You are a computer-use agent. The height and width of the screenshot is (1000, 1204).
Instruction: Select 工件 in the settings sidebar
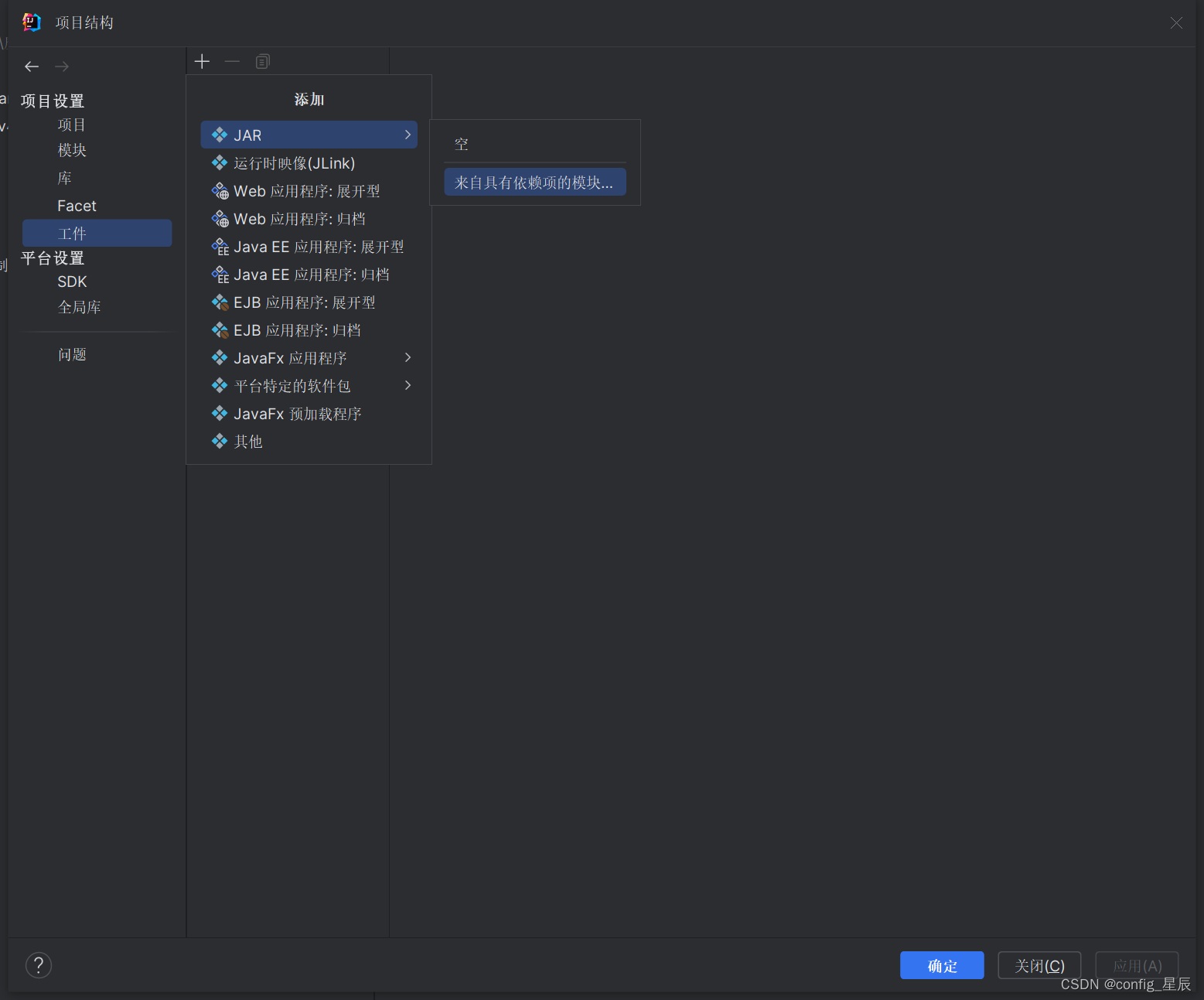97,233
